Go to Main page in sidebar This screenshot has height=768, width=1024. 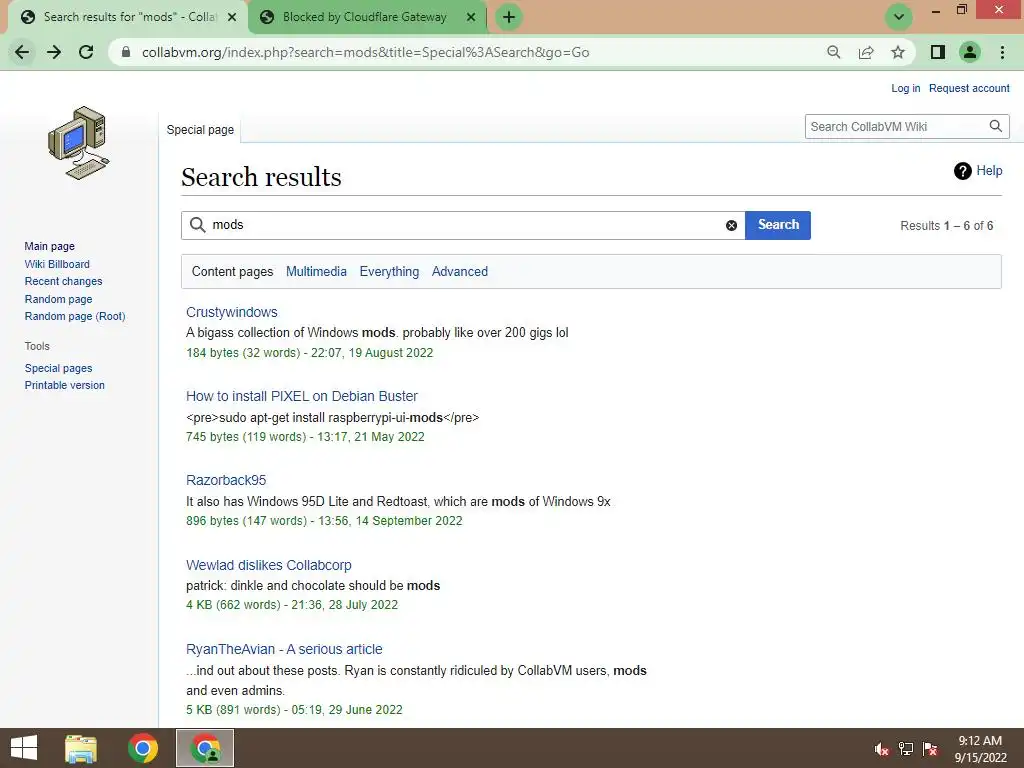50,246
